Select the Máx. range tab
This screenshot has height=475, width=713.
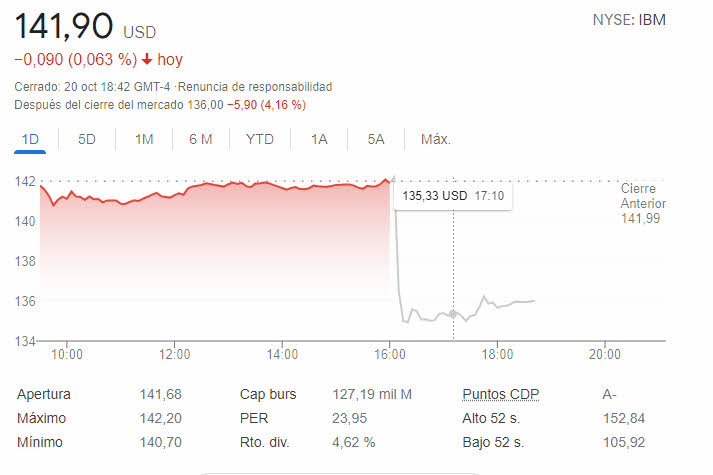[436, 140]
